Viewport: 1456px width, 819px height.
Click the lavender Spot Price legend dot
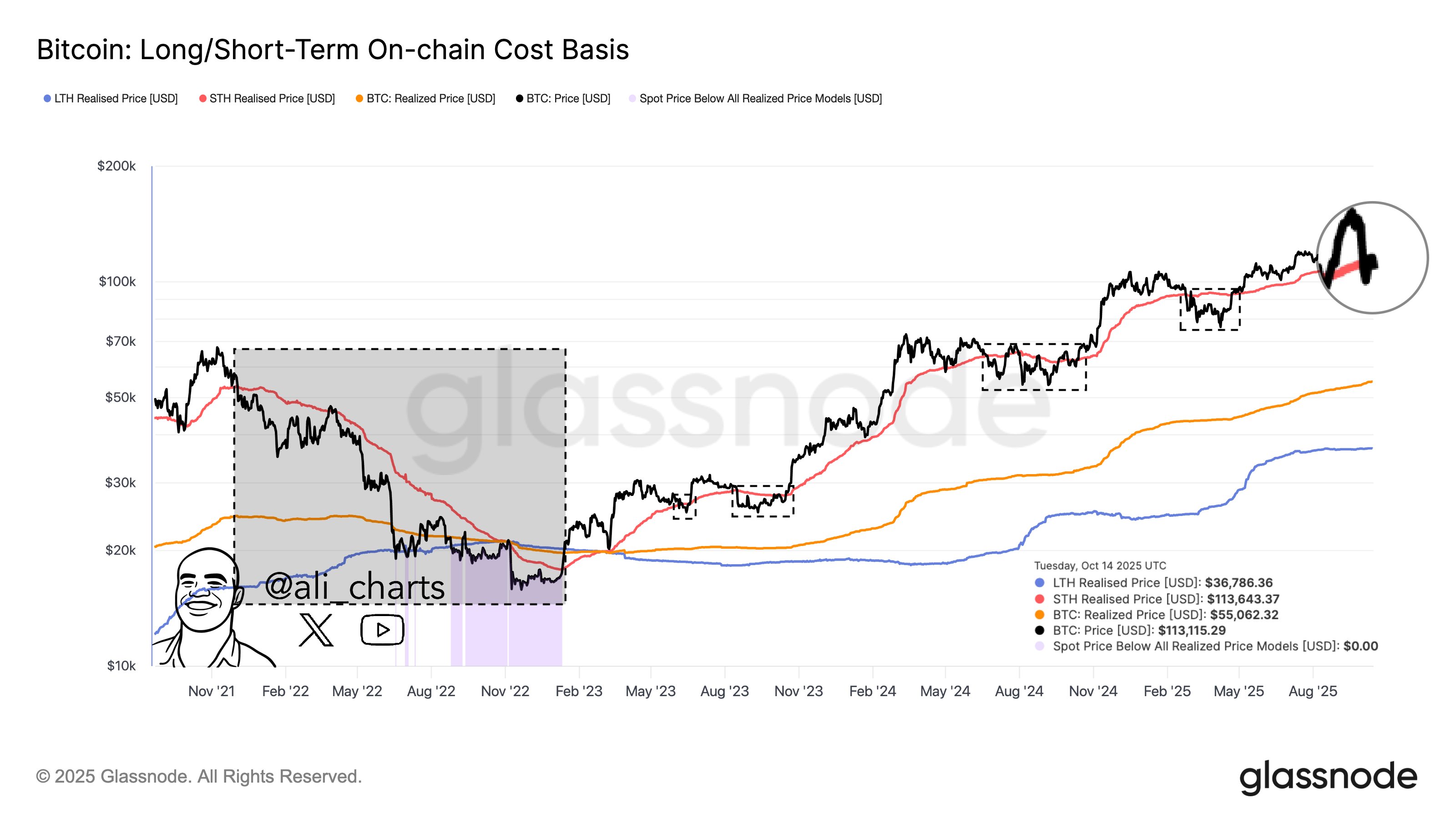click(632, 99)
